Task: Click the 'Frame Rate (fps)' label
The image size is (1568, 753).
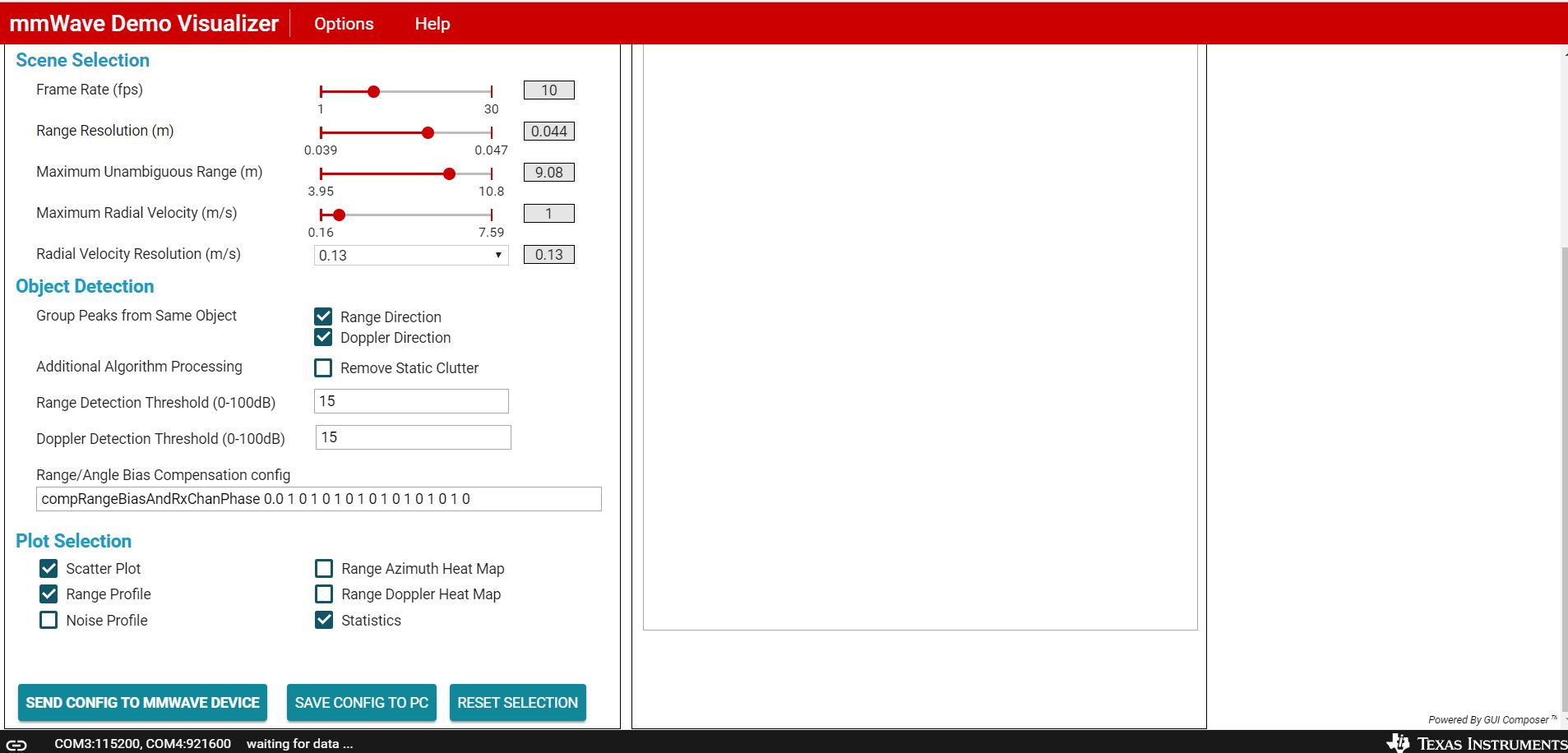Action: [90, 90]
